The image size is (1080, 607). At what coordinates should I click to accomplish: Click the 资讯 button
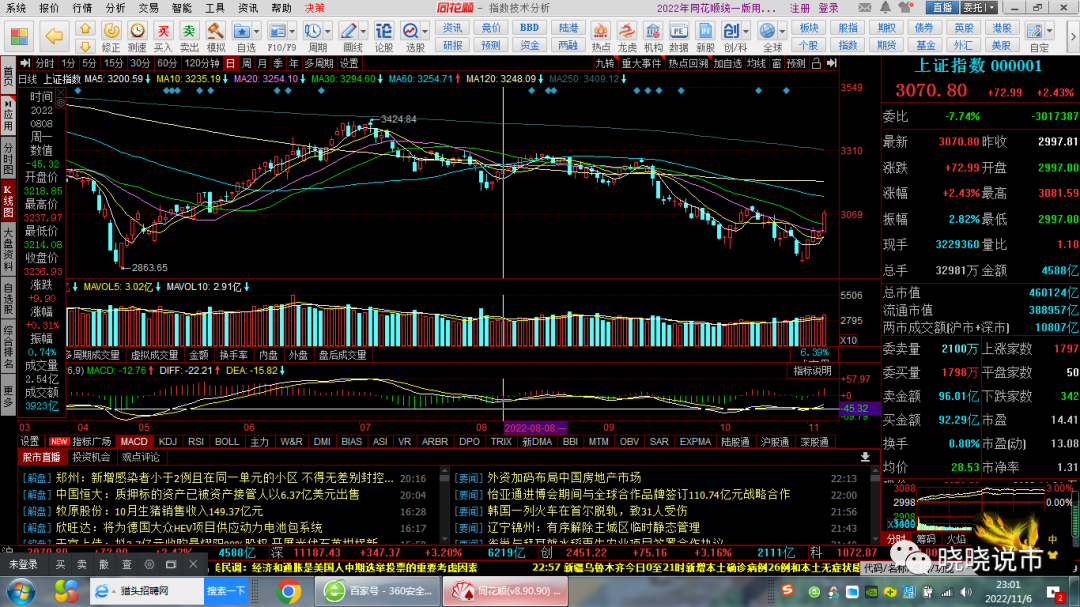(453, 28)
